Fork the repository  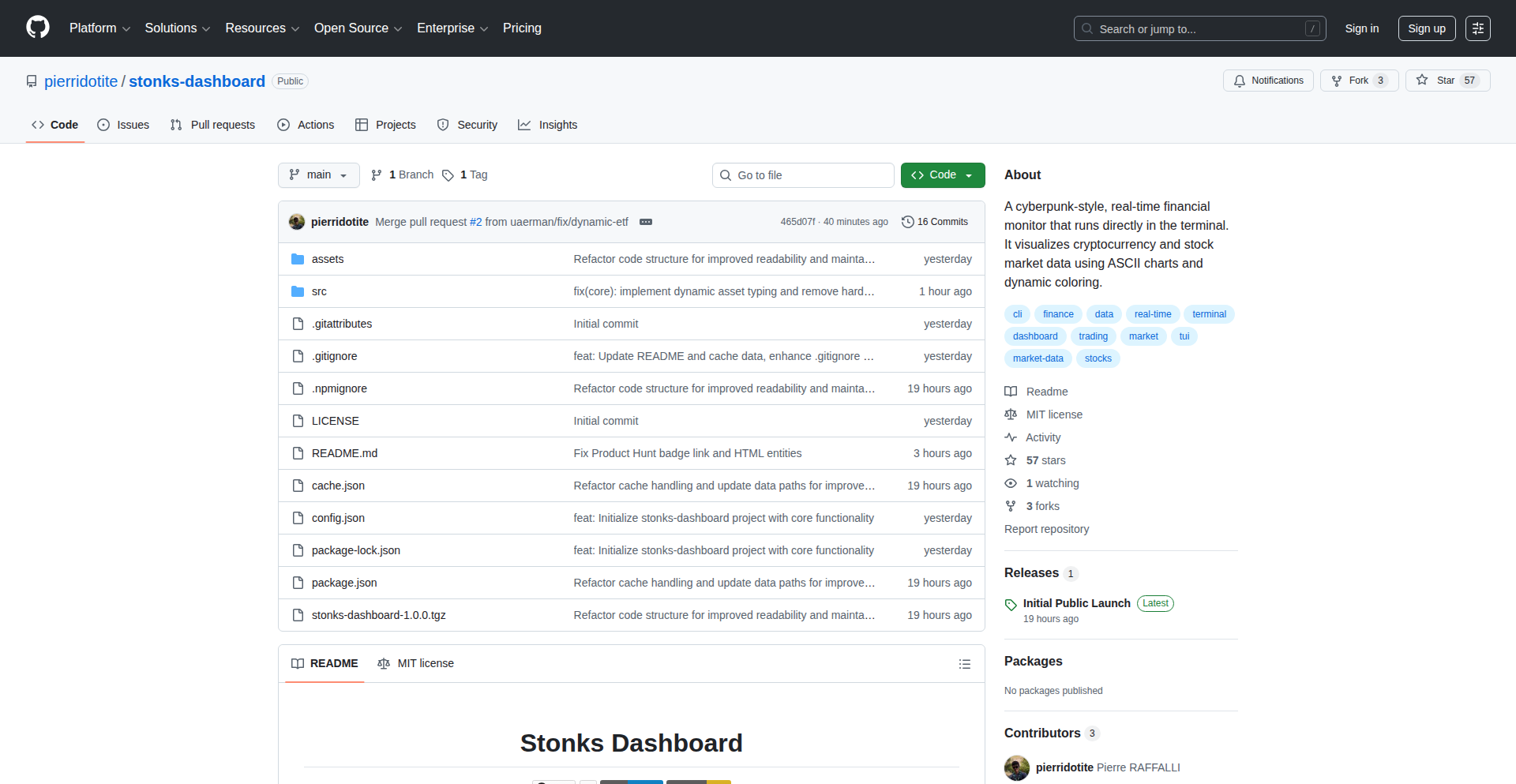tap(1358, 81)
